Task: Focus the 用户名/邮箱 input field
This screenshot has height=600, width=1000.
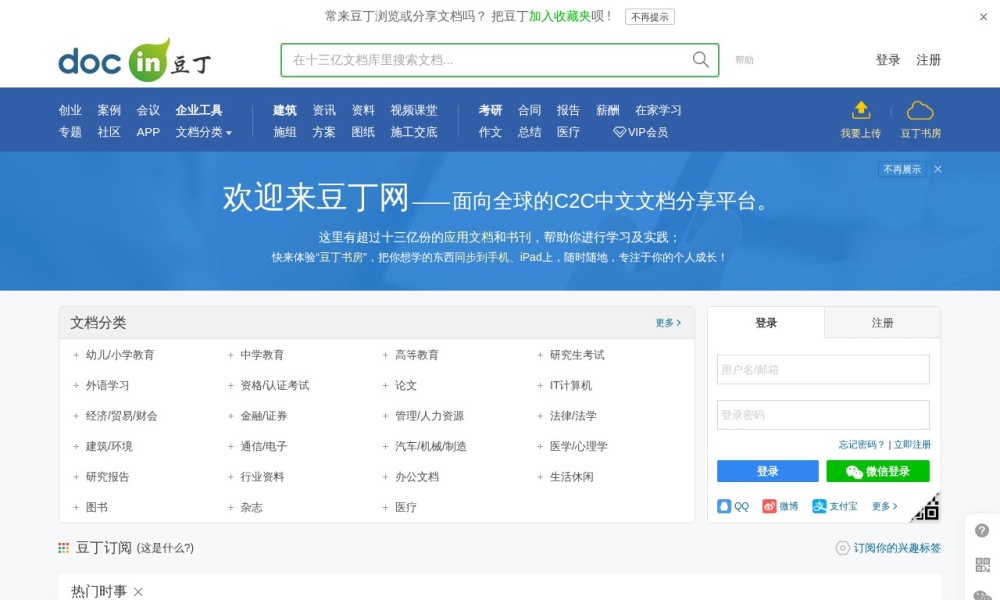Action: (823, 369)
